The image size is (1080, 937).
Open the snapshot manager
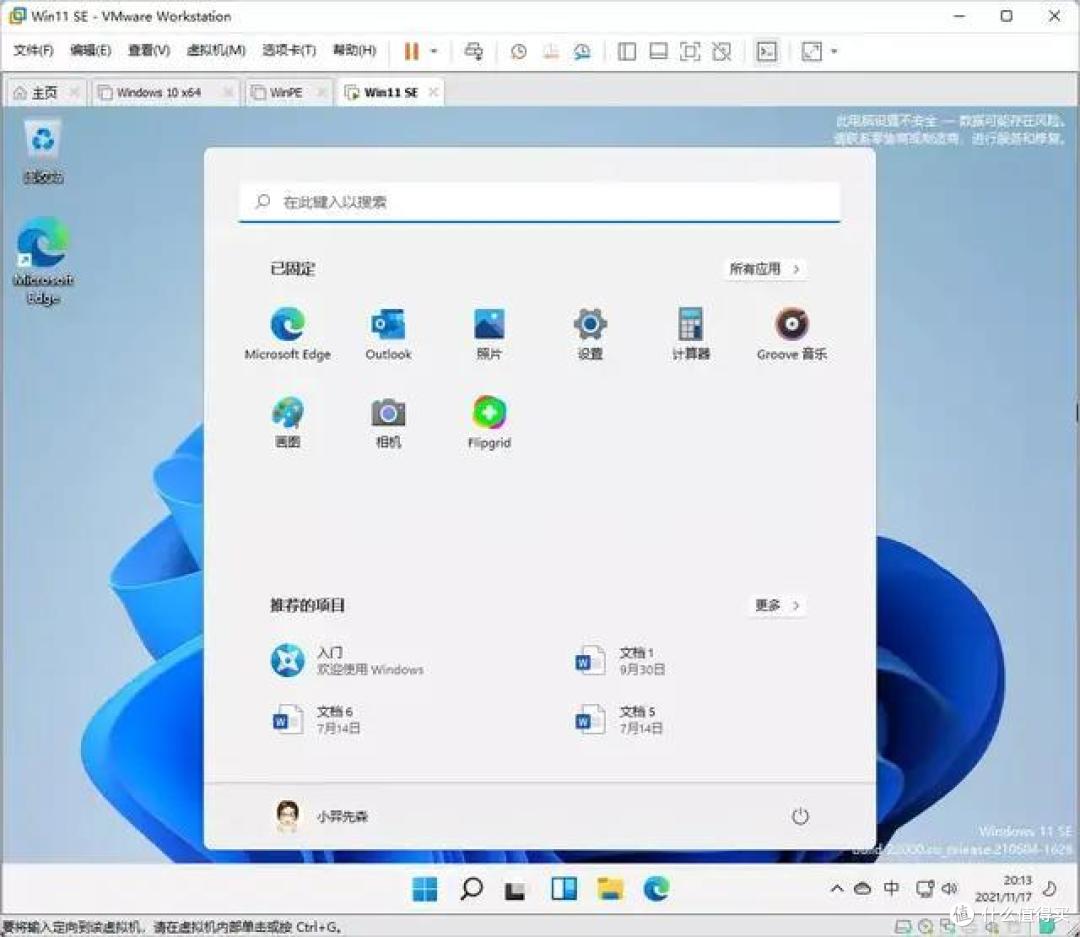tap(582, 51)
